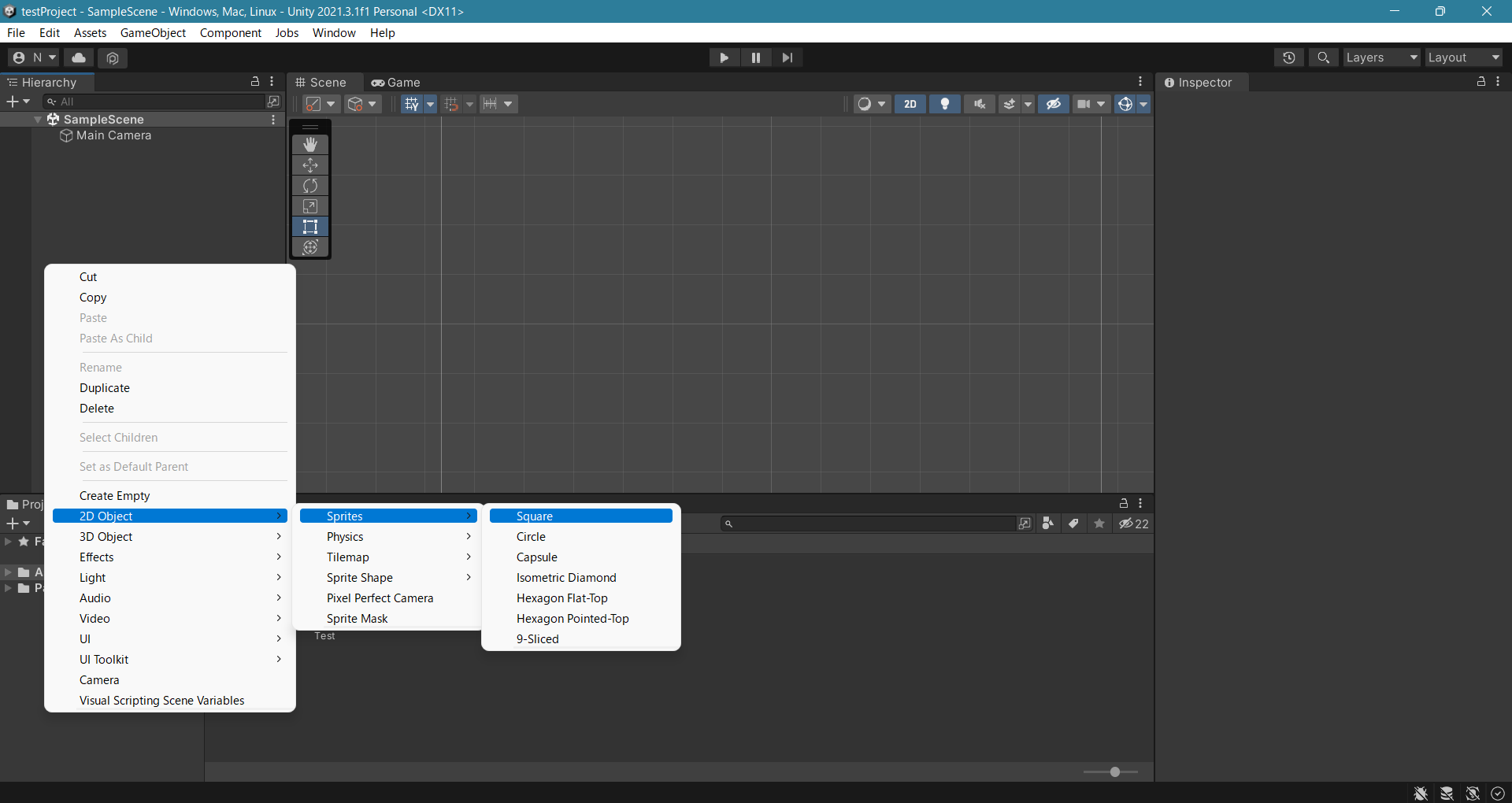The height and width of the screenshot is (803, 1512).
Task: Click the Step frame button
Action: click(787, 57)
